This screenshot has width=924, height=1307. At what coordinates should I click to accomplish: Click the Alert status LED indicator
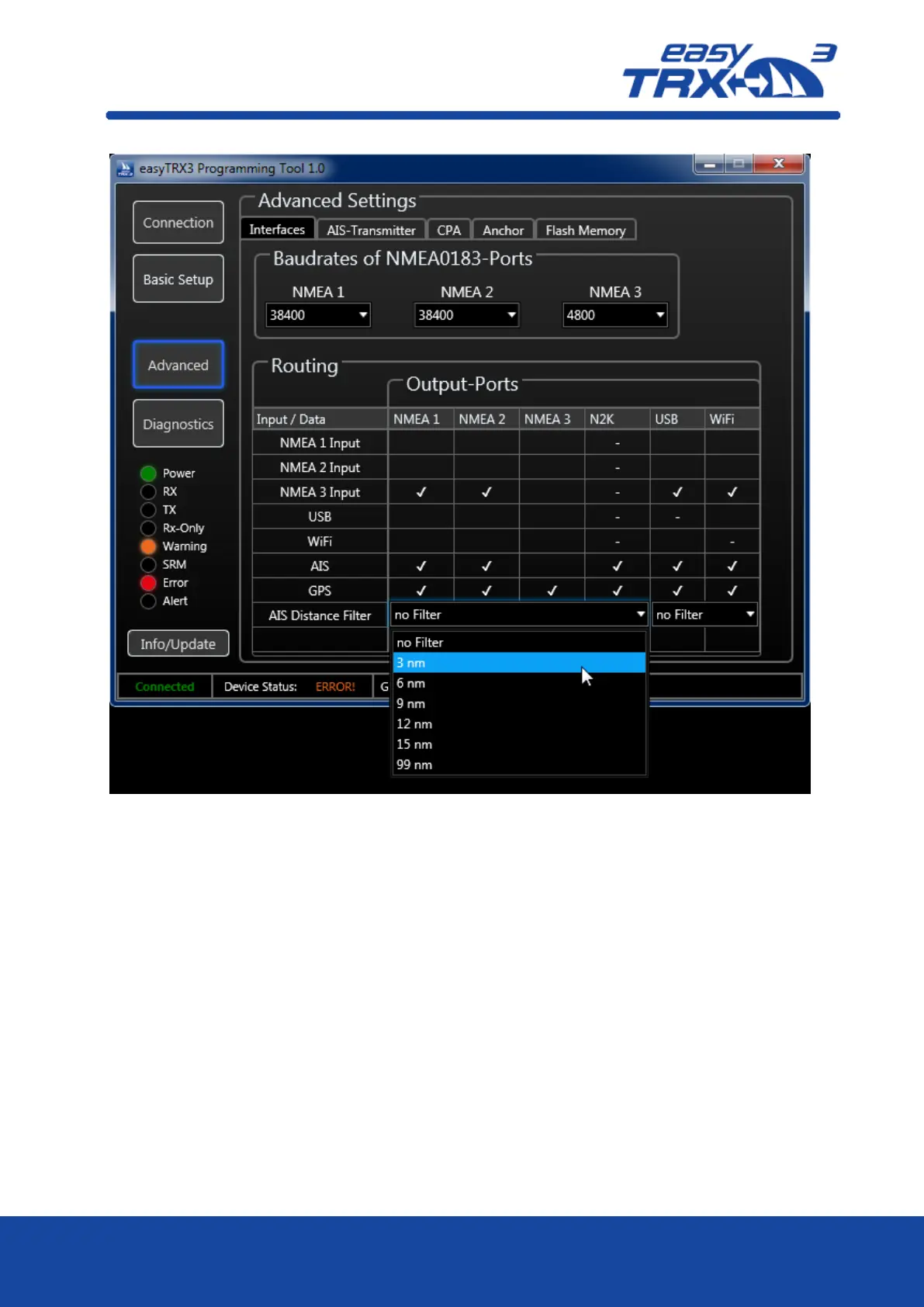point(148,601)
